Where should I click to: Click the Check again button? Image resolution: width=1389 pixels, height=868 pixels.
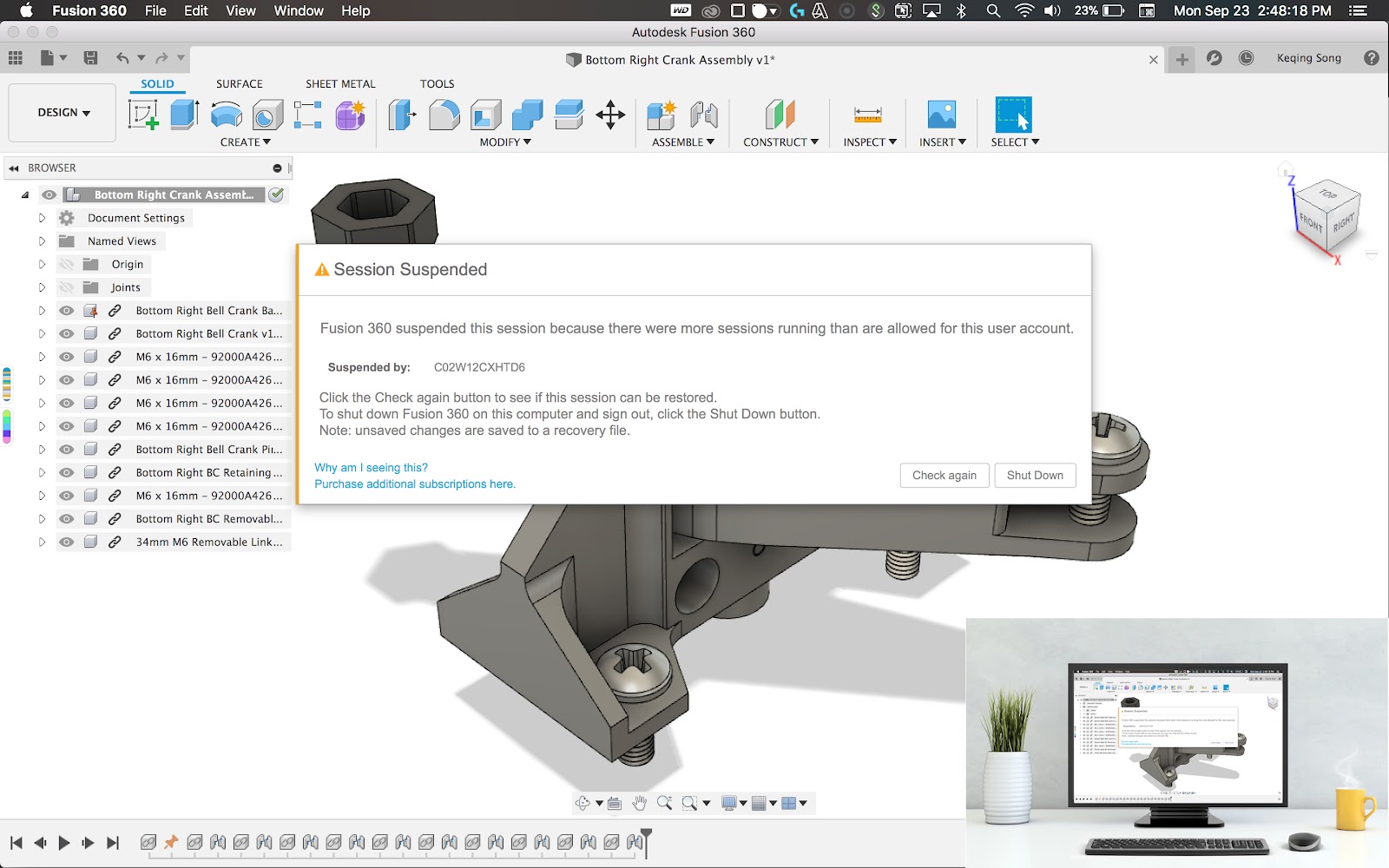[x=944, y=475]
